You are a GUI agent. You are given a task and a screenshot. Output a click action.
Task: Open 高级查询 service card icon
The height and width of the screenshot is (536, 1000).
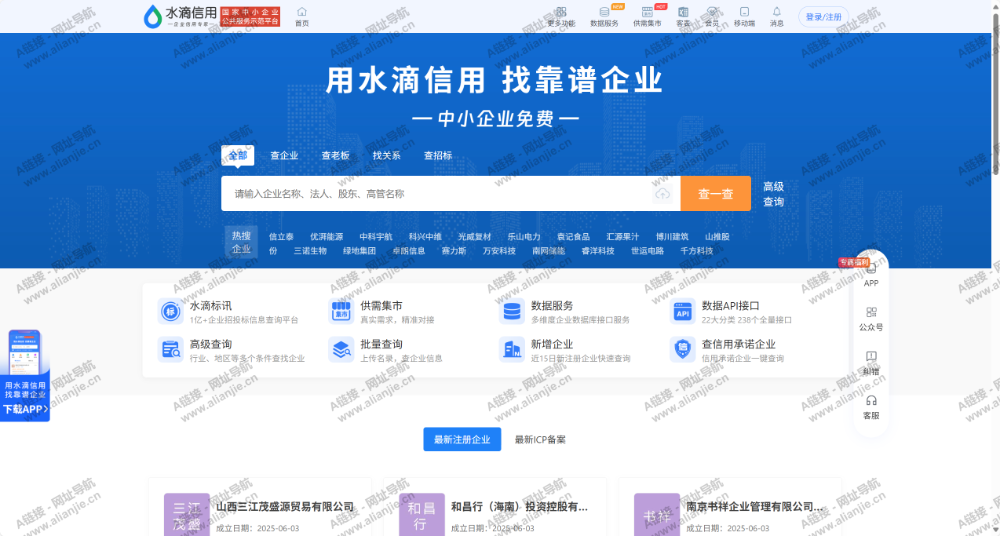[x=170, y=350]
